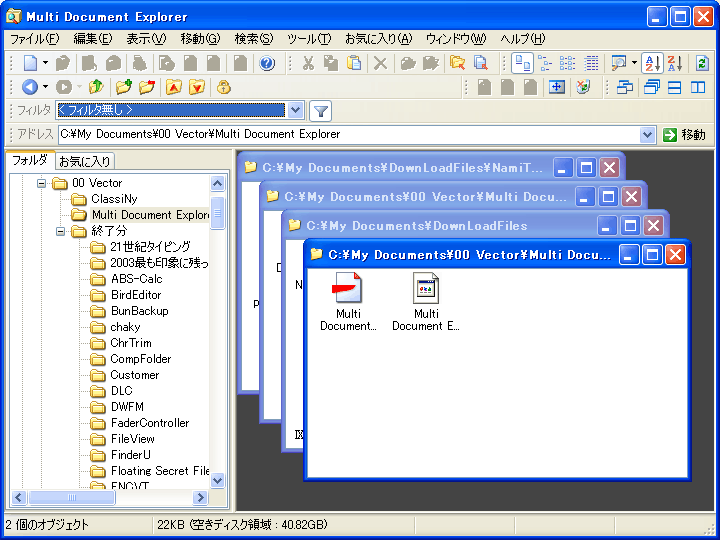The width and height of the screenshot is (720, 540).
Task: Click the magnifier preview icon
Action: tap(619, 63)
